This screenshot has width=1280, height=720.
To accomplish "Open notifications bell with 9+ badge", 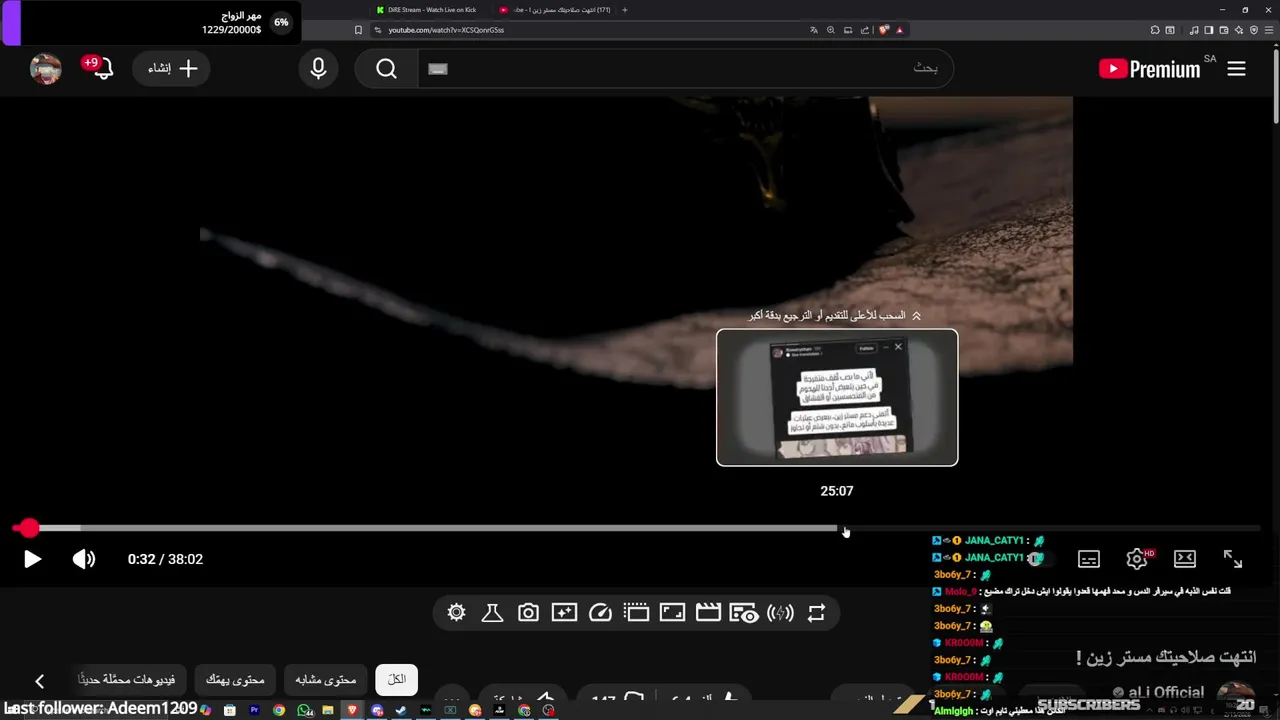I will click(x=101, y=68).
